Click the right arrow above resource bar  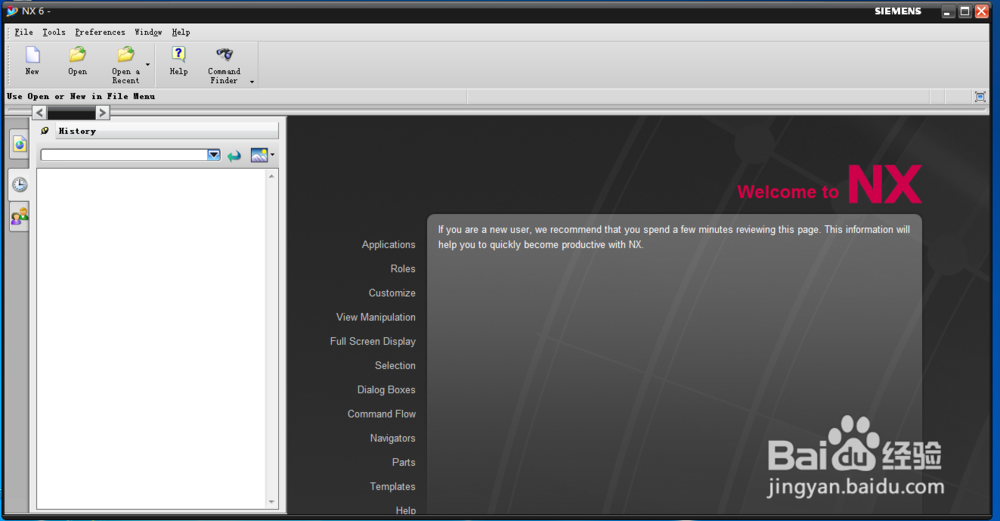click(102, 113)
